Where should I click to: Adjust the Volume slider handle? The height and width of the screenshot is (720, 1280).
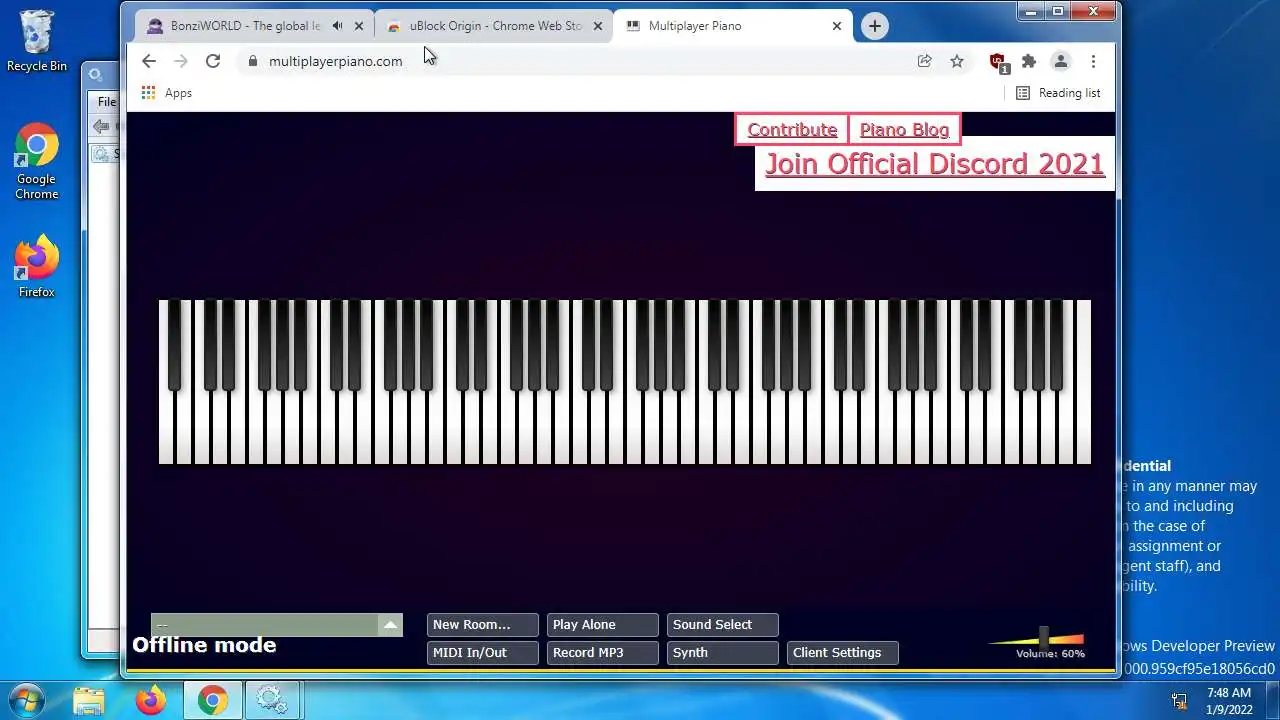(1044, 637)
